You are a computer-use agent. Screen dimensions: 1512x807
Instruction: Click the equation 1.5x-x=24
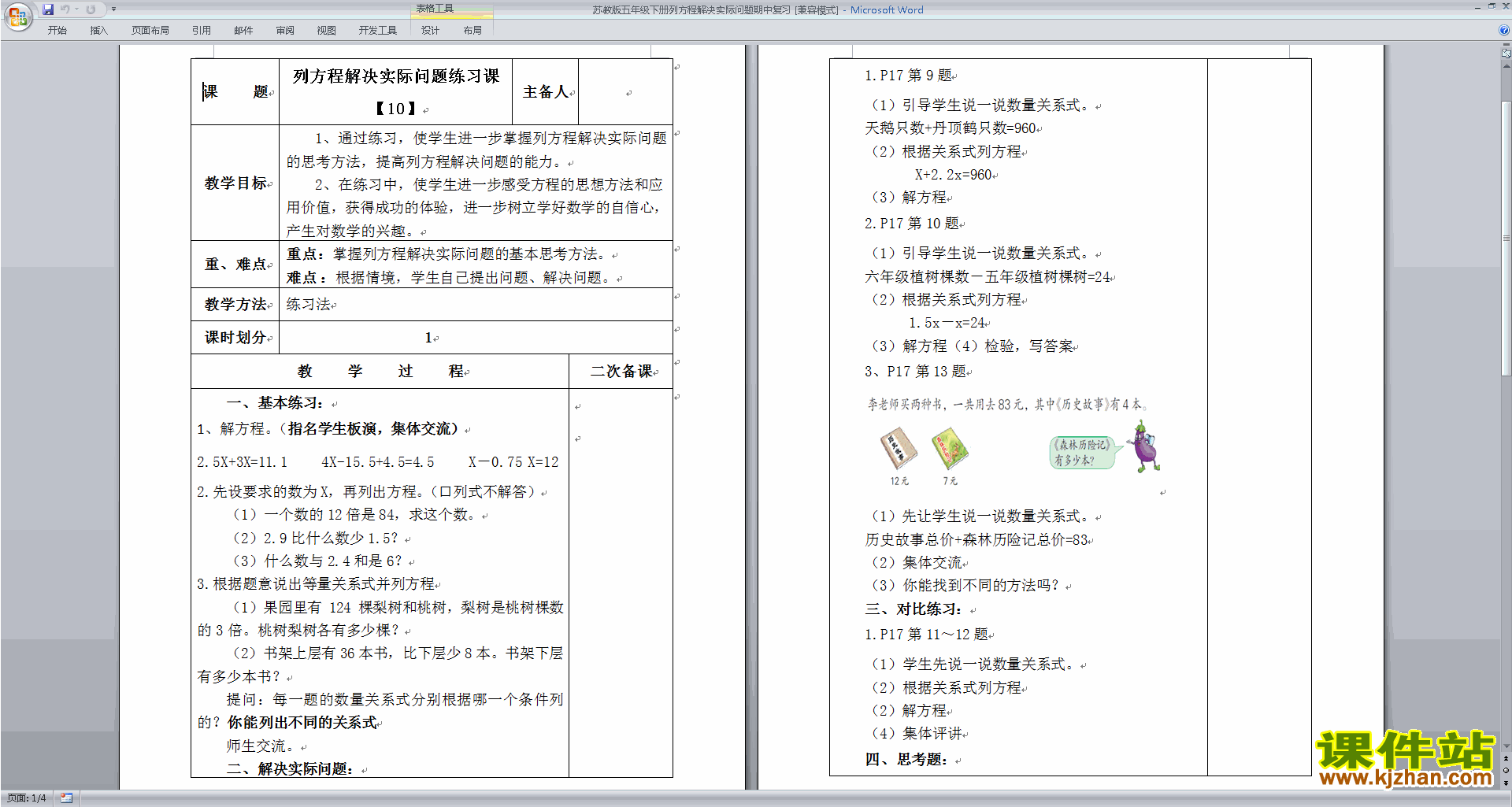(x=947, y=323)
